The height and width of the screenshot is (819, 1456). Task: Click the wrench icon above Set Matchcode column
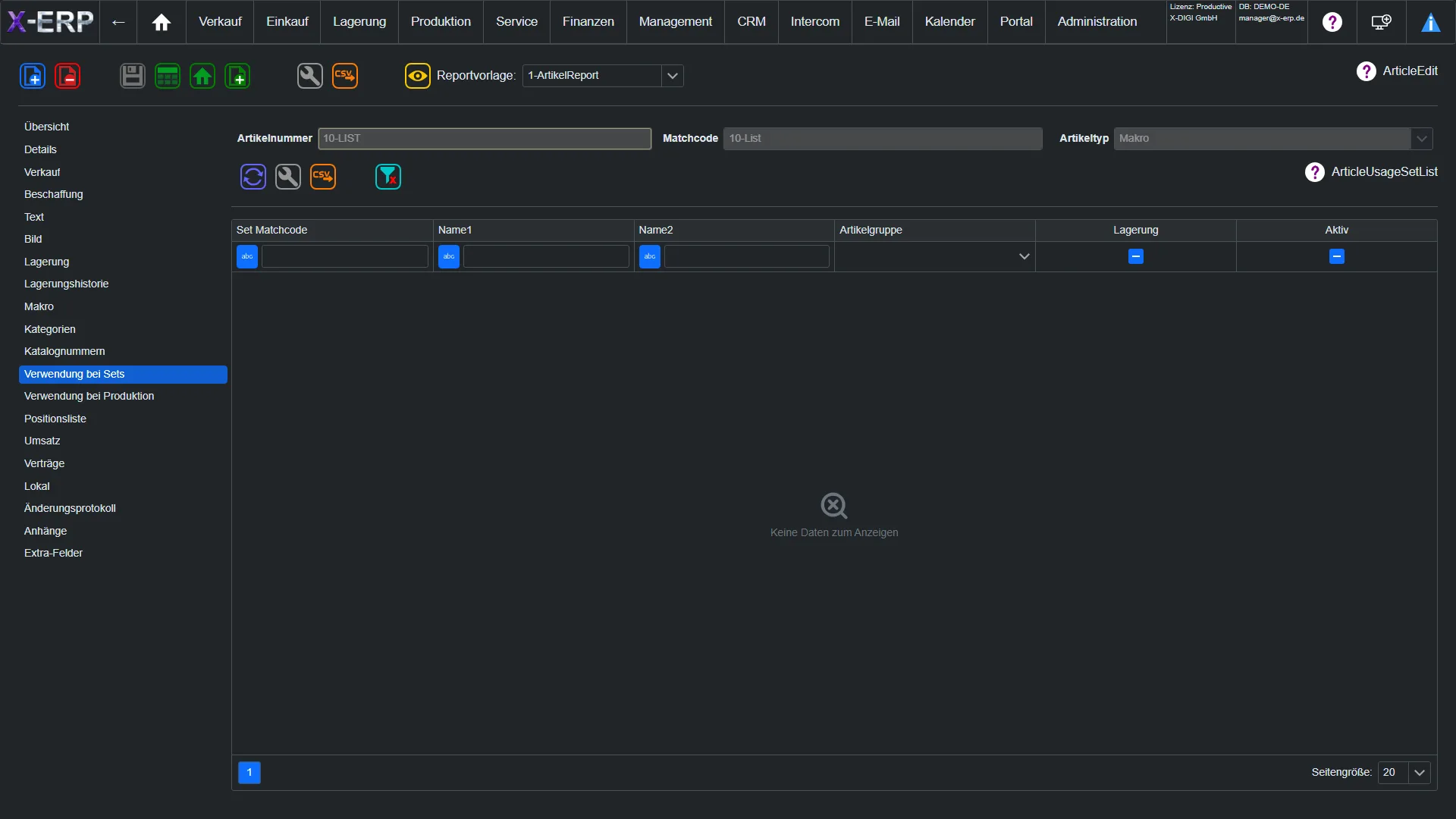(x=288, y=177)
